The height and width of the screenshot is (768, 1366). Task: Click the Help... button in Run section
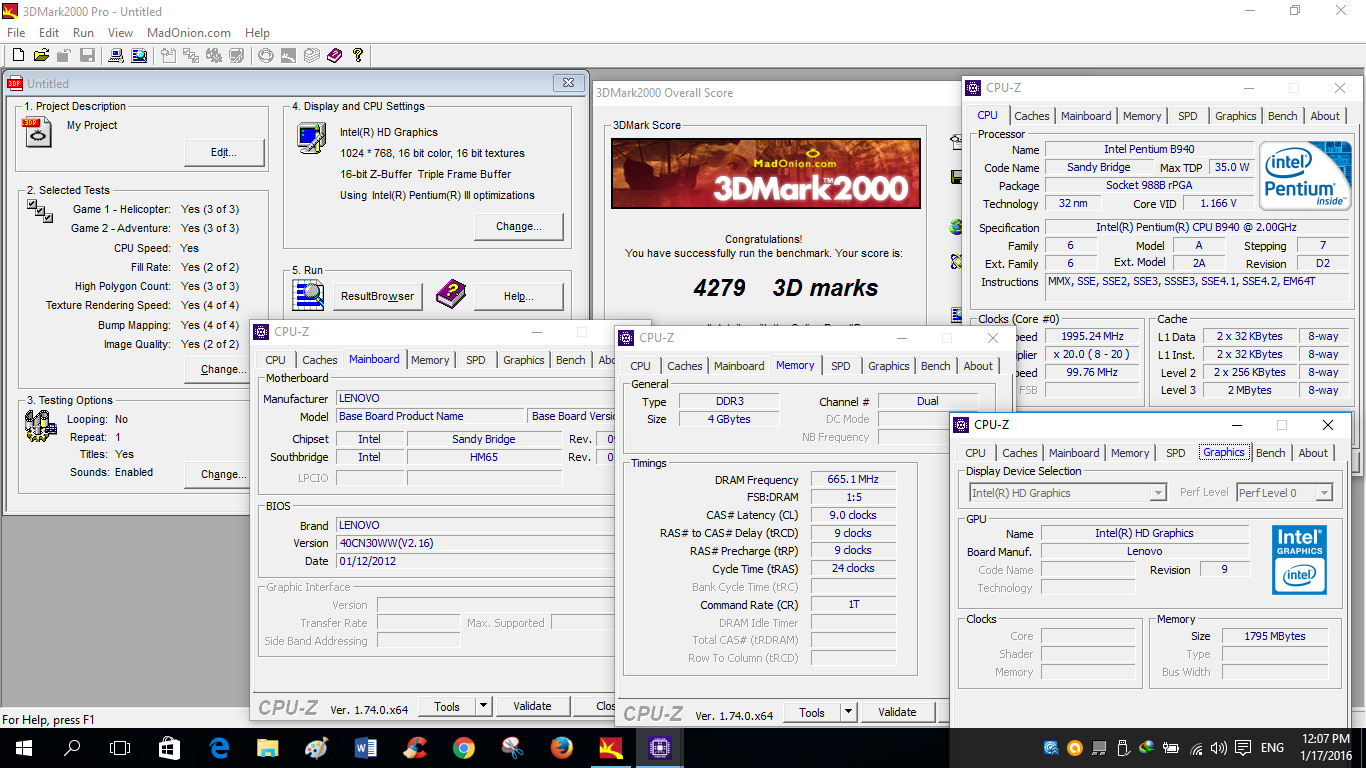[x=518, y=296]
